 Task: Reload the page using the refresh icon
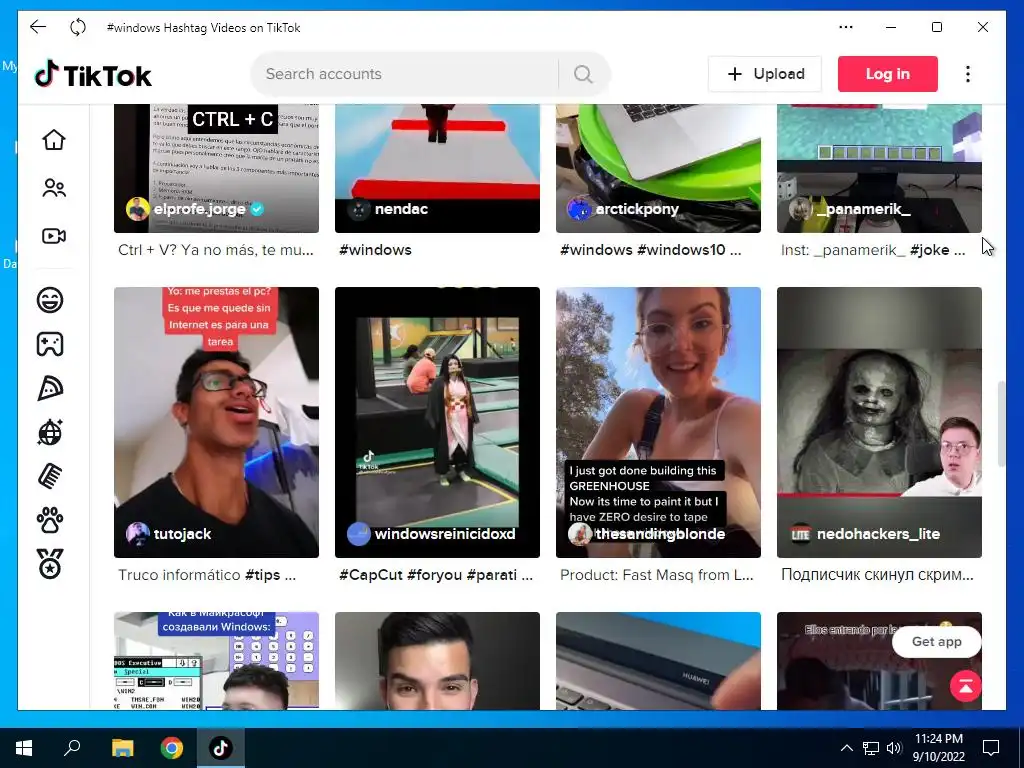tap(78, 27)
